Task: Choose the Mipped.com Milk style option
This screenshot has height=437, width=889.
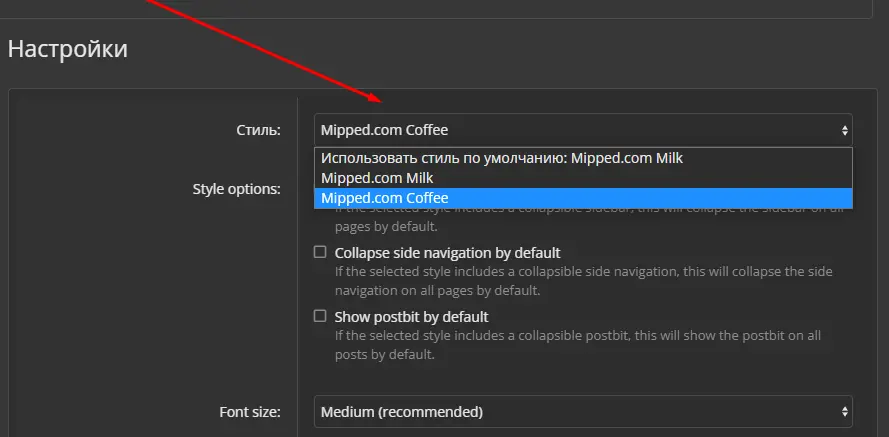Action: tap(583, 178)
